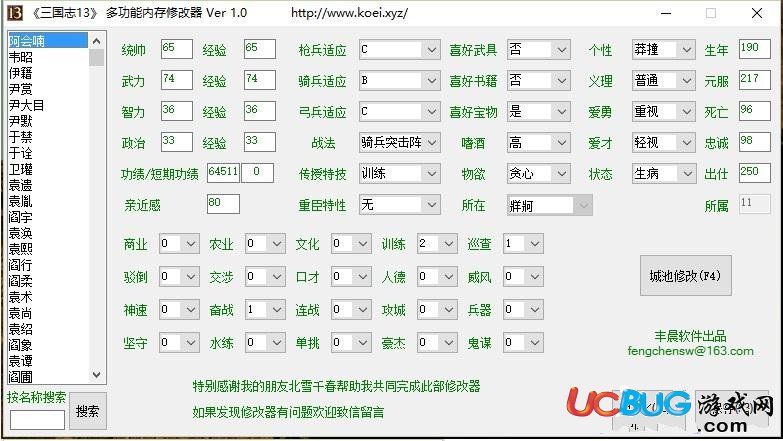The image size is (783, 441).
Task: Click the 按名称搜索 text field
Action: [x=37, y=420]
